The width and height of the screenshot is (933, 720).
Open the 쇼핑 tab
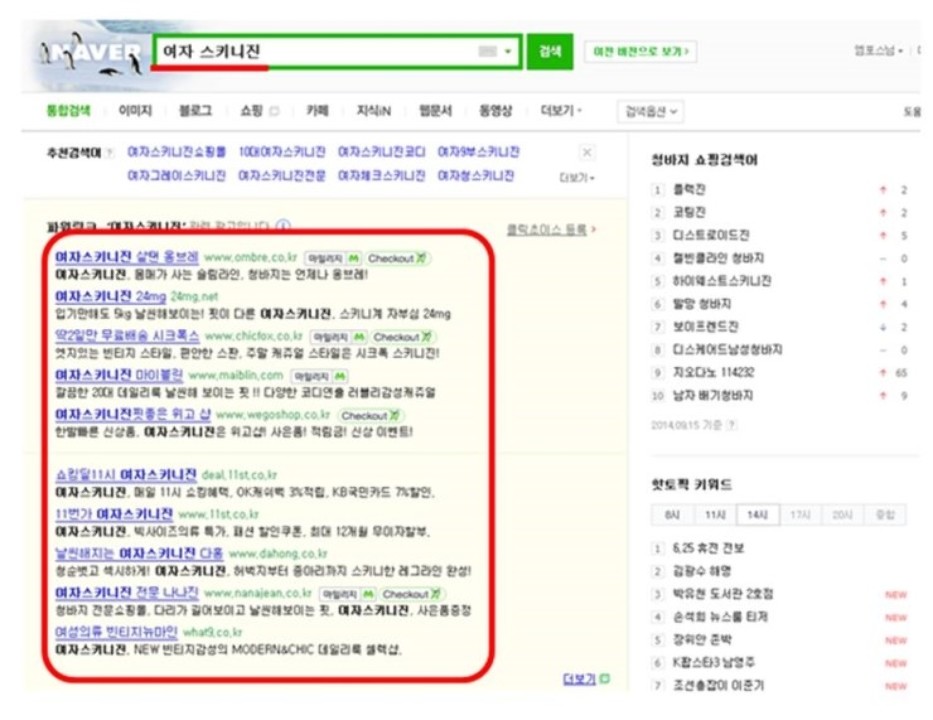coord(251,111)
